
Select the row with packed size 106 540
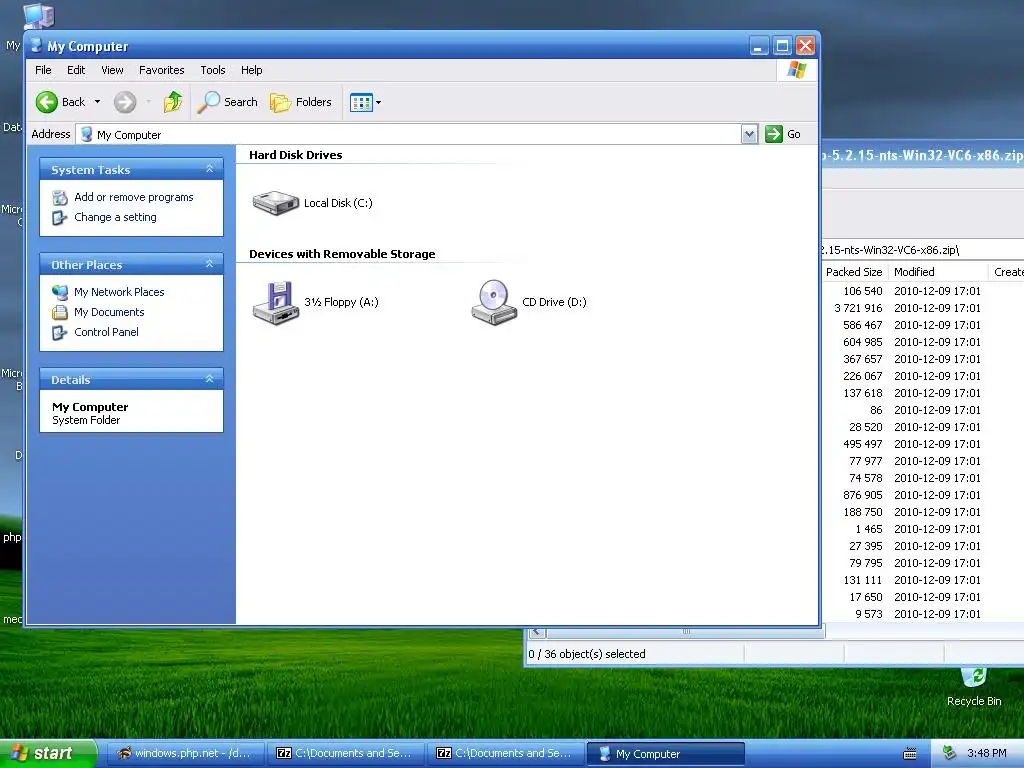pos(922,291)
